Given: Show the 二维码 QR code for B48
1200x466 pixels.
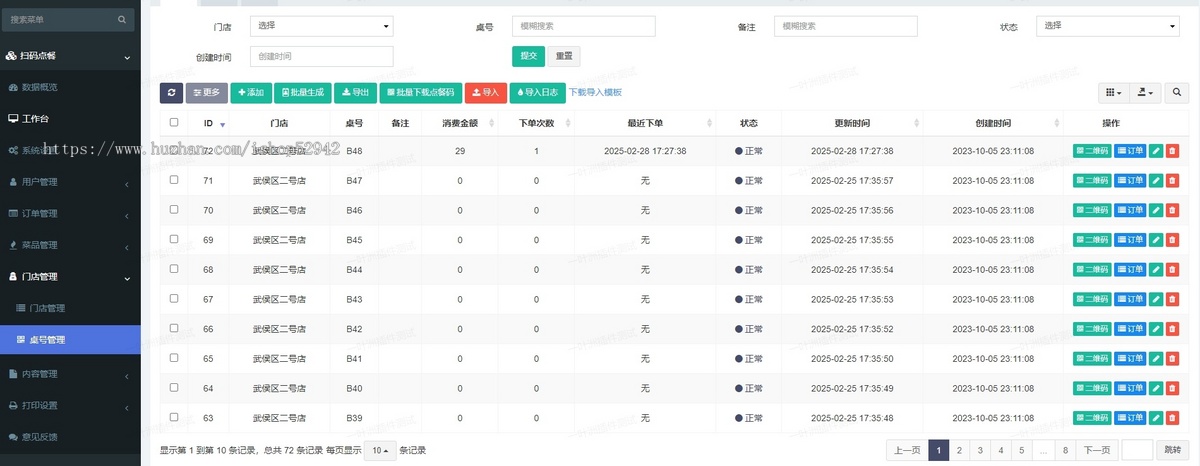Looking at the screenshot, I should pos(1092,151).
